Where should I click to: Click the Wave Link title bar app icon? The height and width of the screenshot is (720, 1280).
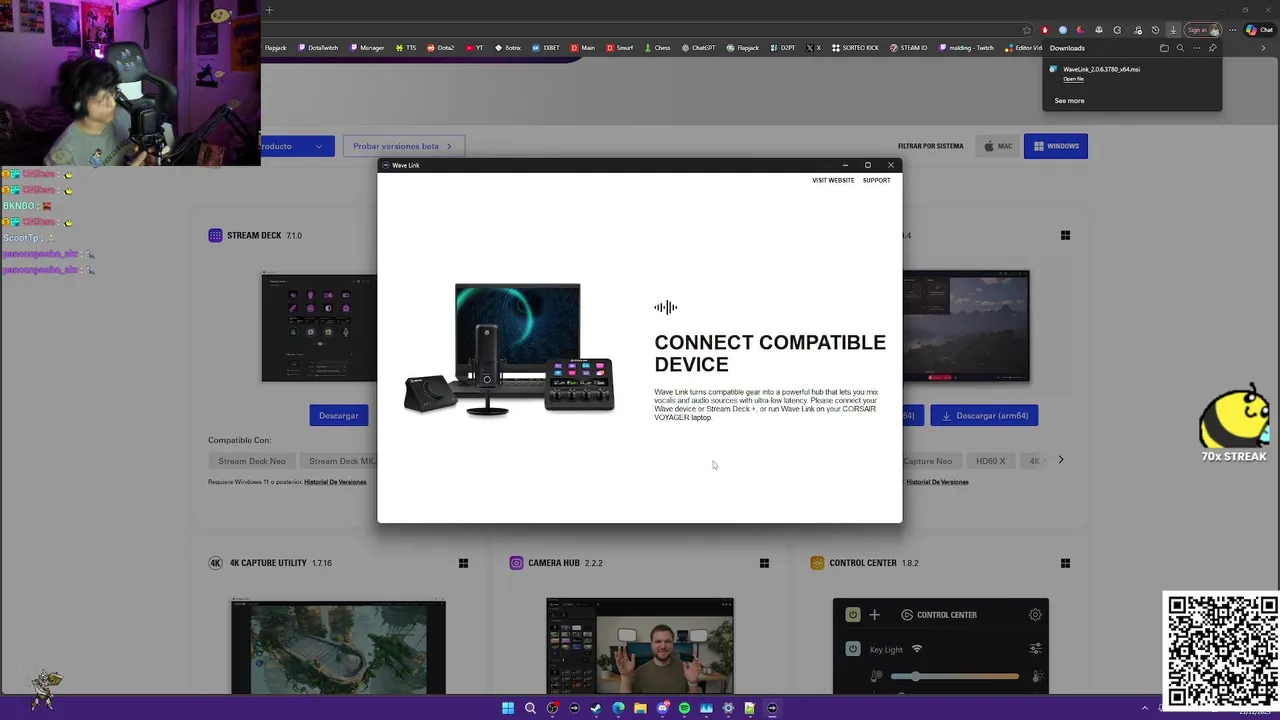[x=386, y=165]
